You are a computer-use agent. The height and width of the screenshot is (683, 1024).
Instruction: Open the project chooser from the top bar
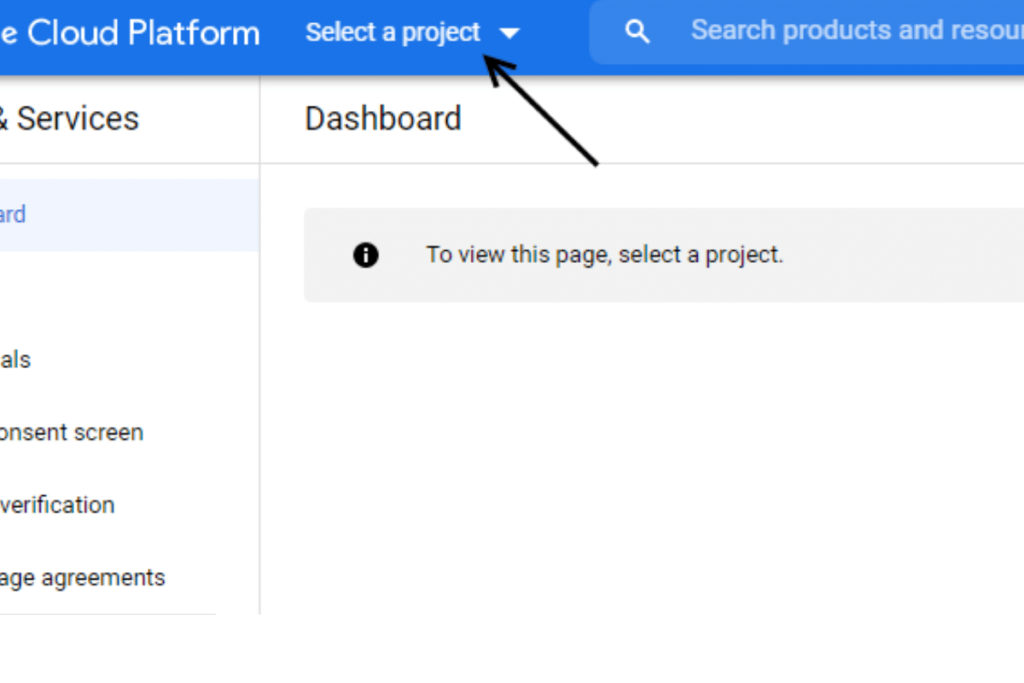click(x=393, y=31)
